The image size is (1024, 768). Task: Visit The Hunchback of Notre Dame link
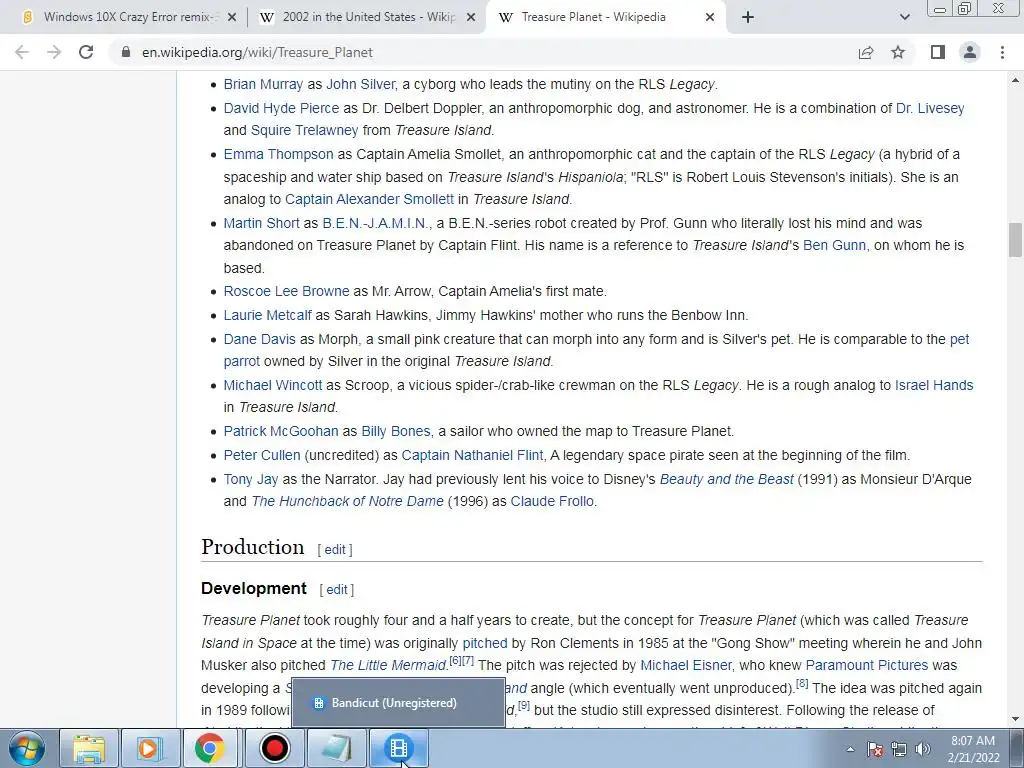[x=347, y=502]
